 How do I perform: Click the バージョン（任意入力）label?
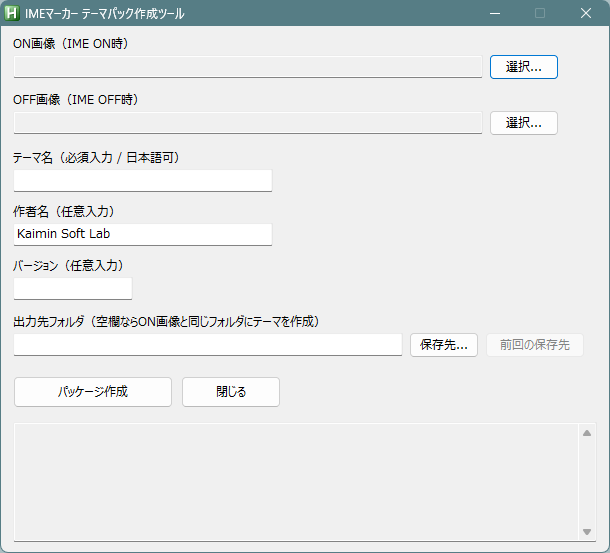coord(68,266)
